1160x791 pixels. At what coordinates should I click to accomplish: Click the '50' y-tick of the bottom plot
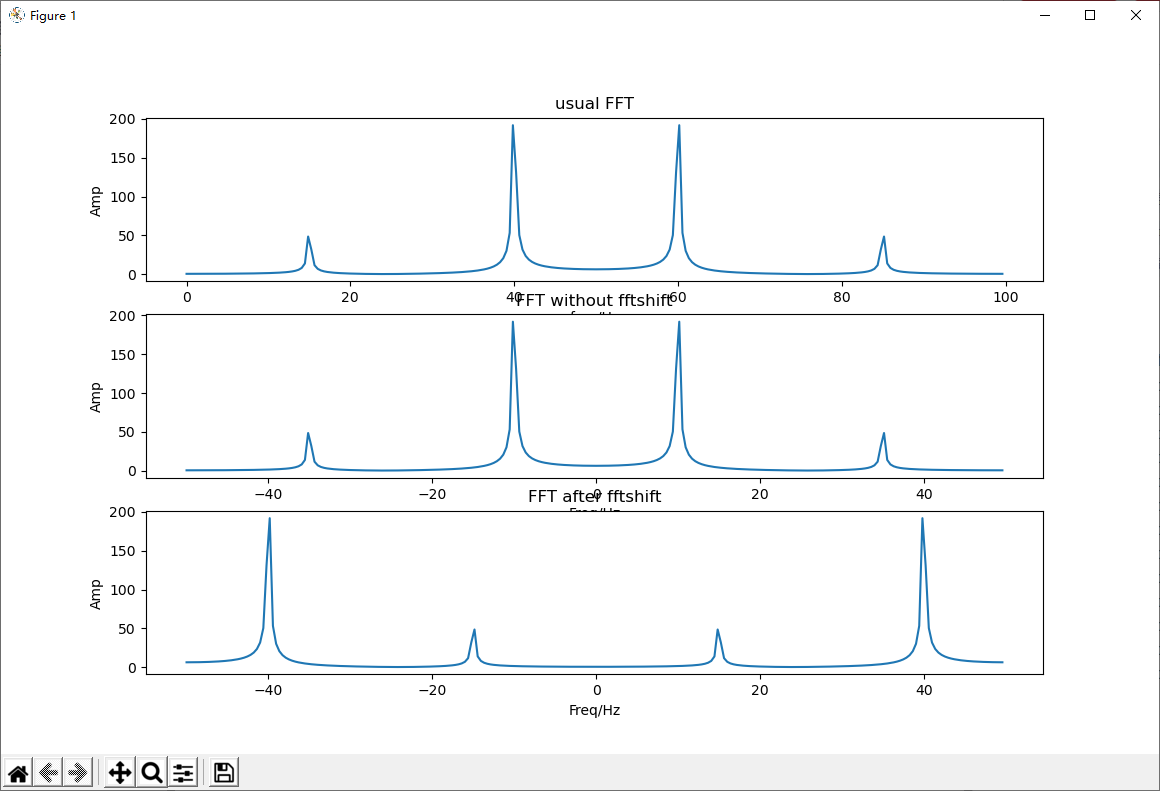(x=127, y=629)
